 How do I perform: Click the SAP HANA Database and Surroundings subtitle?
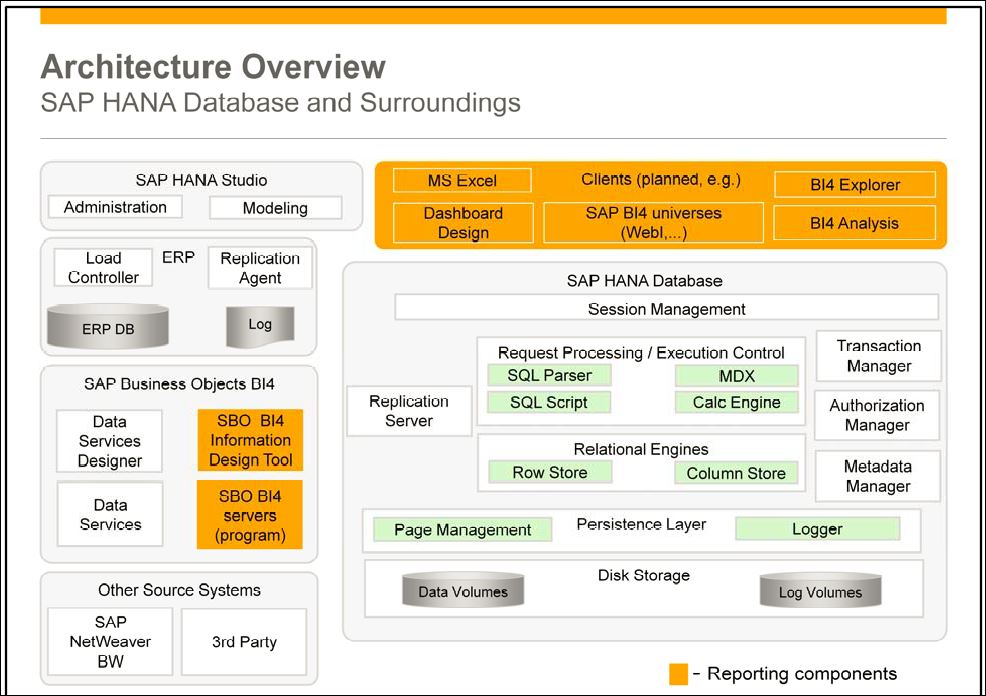pyautogui.click(x=280, y=102)
